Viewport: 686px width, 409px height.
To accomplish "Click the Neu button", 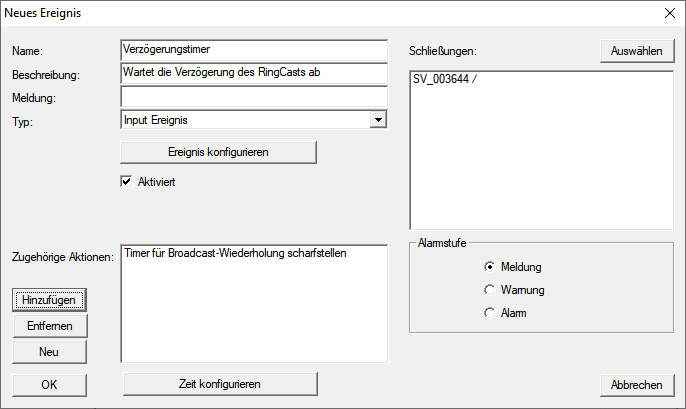I will 50,351.
